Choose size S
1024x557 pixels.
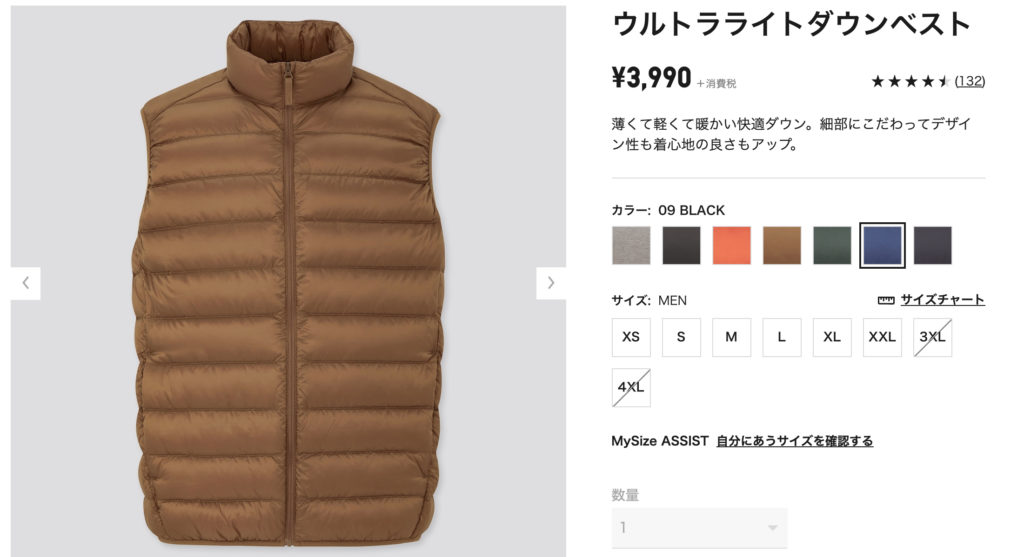[681, 337]
